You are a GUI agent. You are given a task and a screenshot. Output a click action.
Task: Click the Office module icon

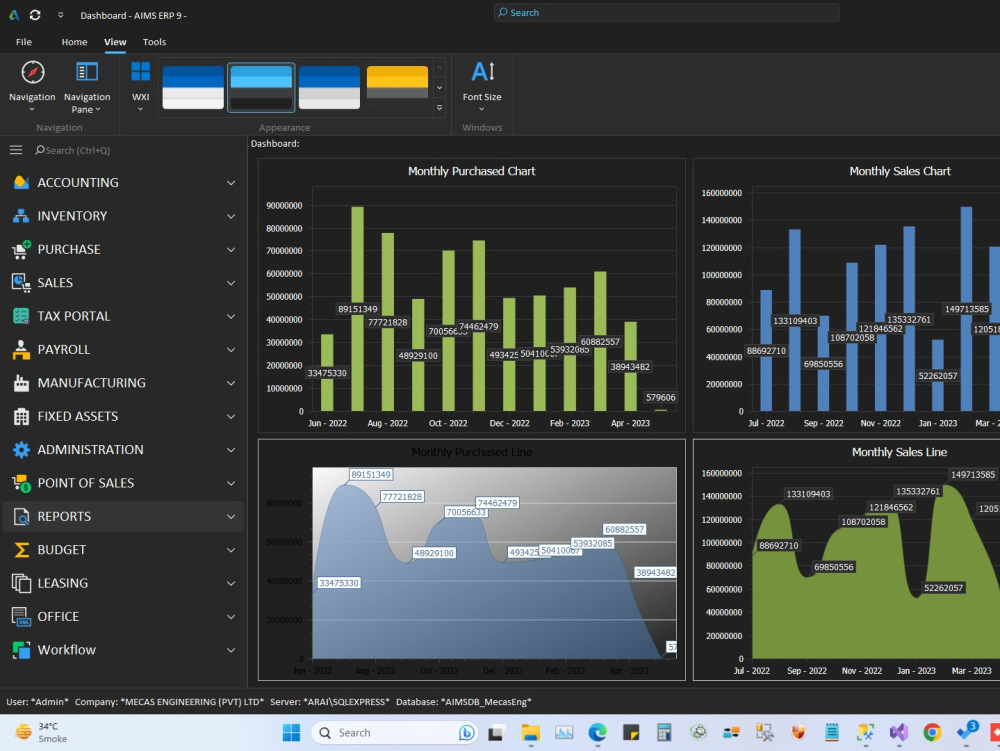coord(21,616)
